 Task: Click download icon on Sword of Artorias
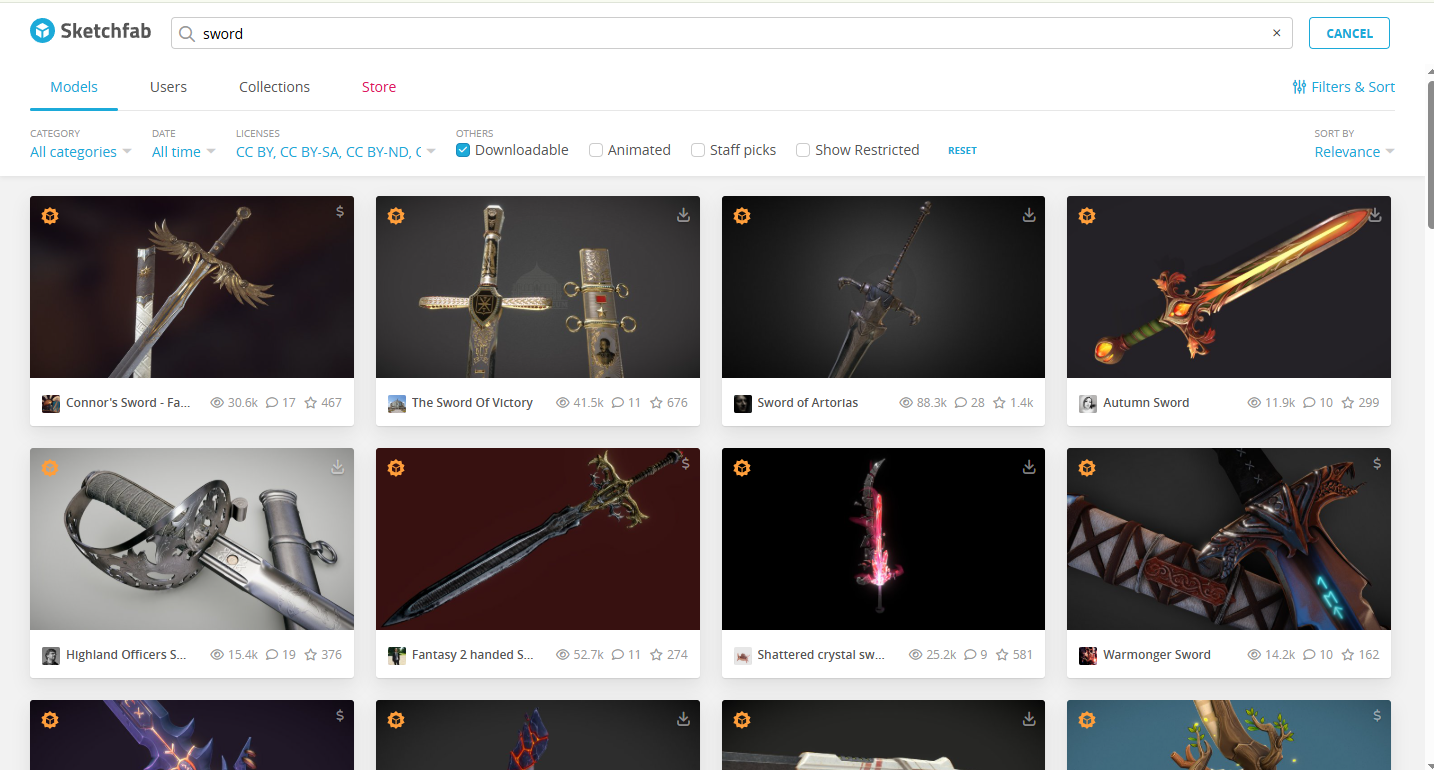(1029, 214)
